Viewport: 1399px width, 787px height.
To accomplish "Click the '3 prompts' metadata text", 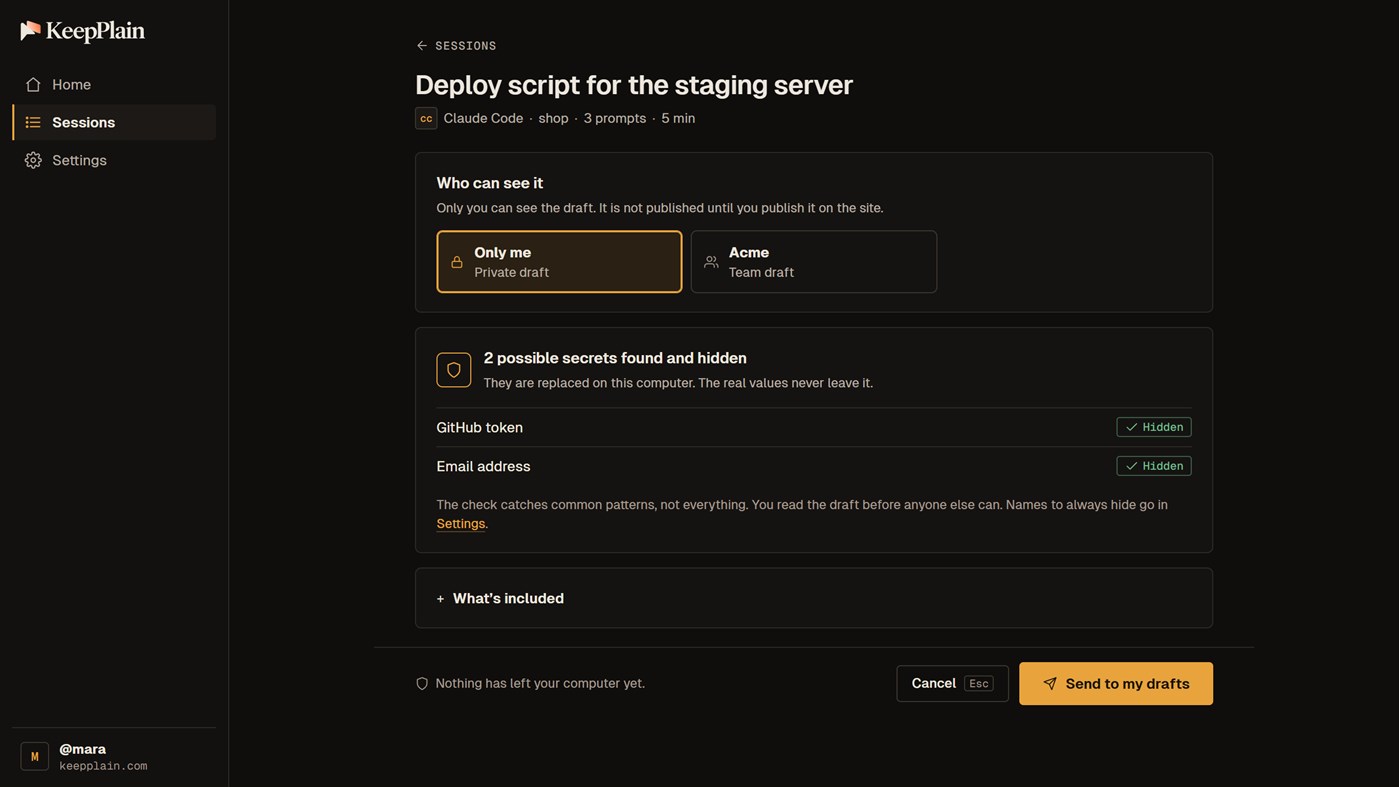I will 615,118.
